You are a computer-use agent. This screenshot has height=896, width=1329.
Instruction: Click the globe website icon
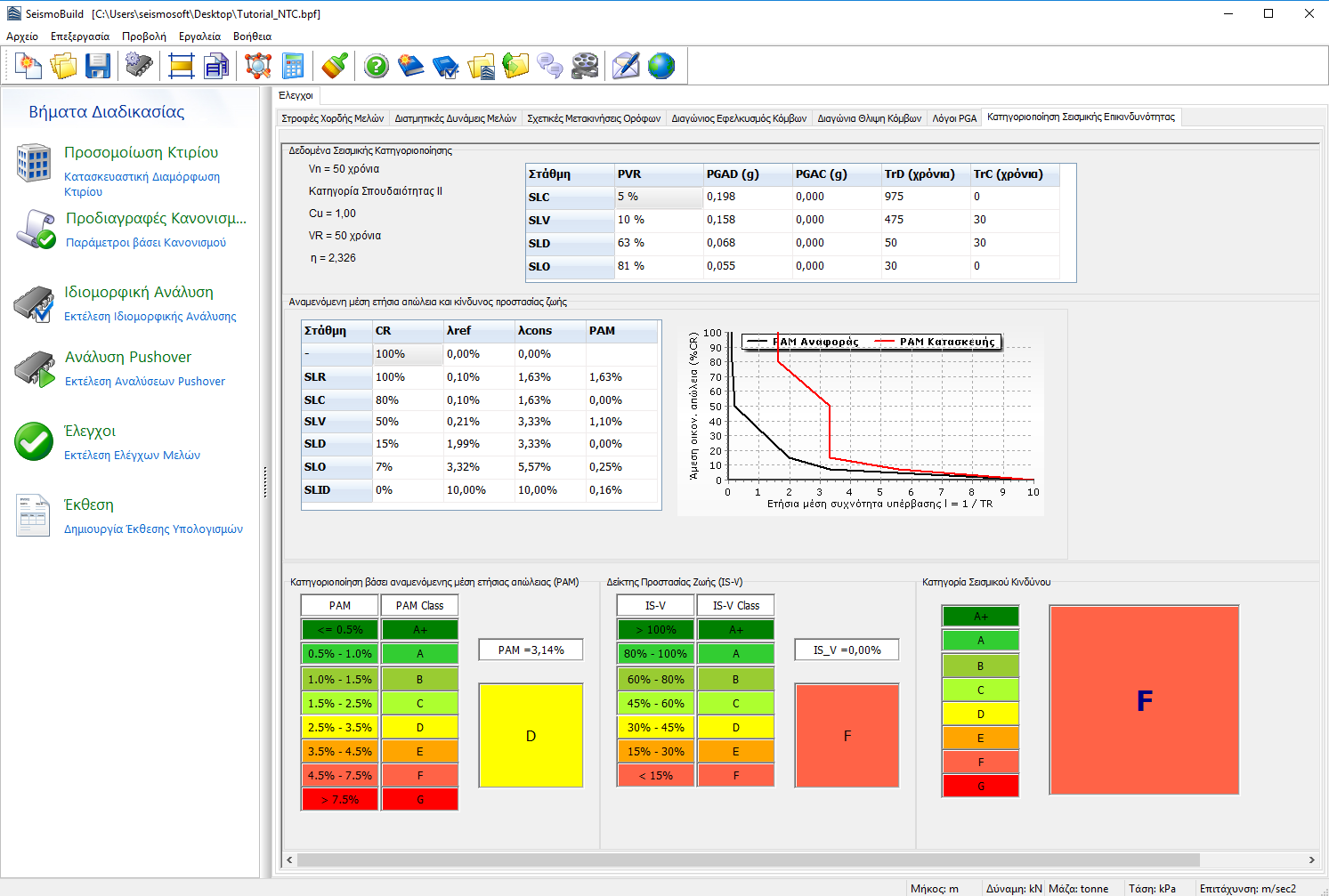click(x=661, y=66)
